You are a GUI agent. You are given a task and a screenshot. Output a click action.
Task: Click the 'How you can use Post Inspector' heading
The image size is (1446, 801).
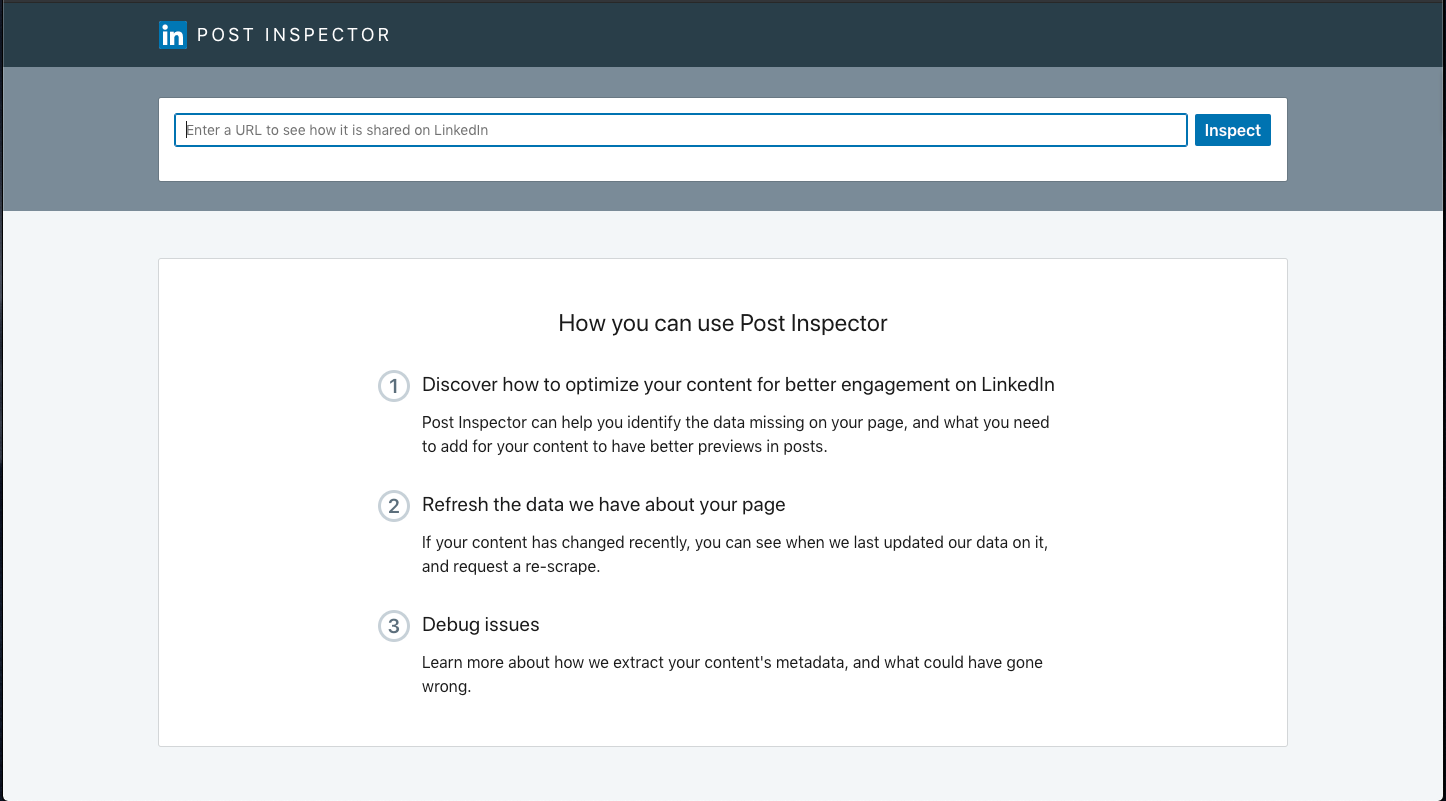click(x=723, y=323)
